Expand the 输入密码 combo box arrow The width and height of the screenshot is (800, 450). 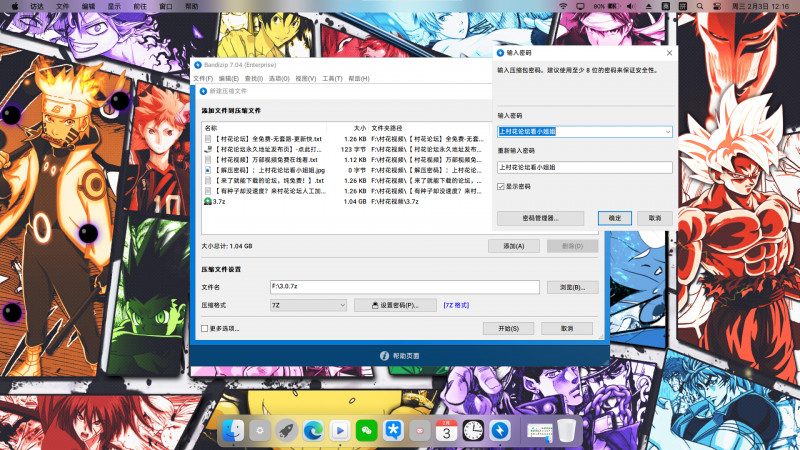pyautogui.click(x=667, y=131)
